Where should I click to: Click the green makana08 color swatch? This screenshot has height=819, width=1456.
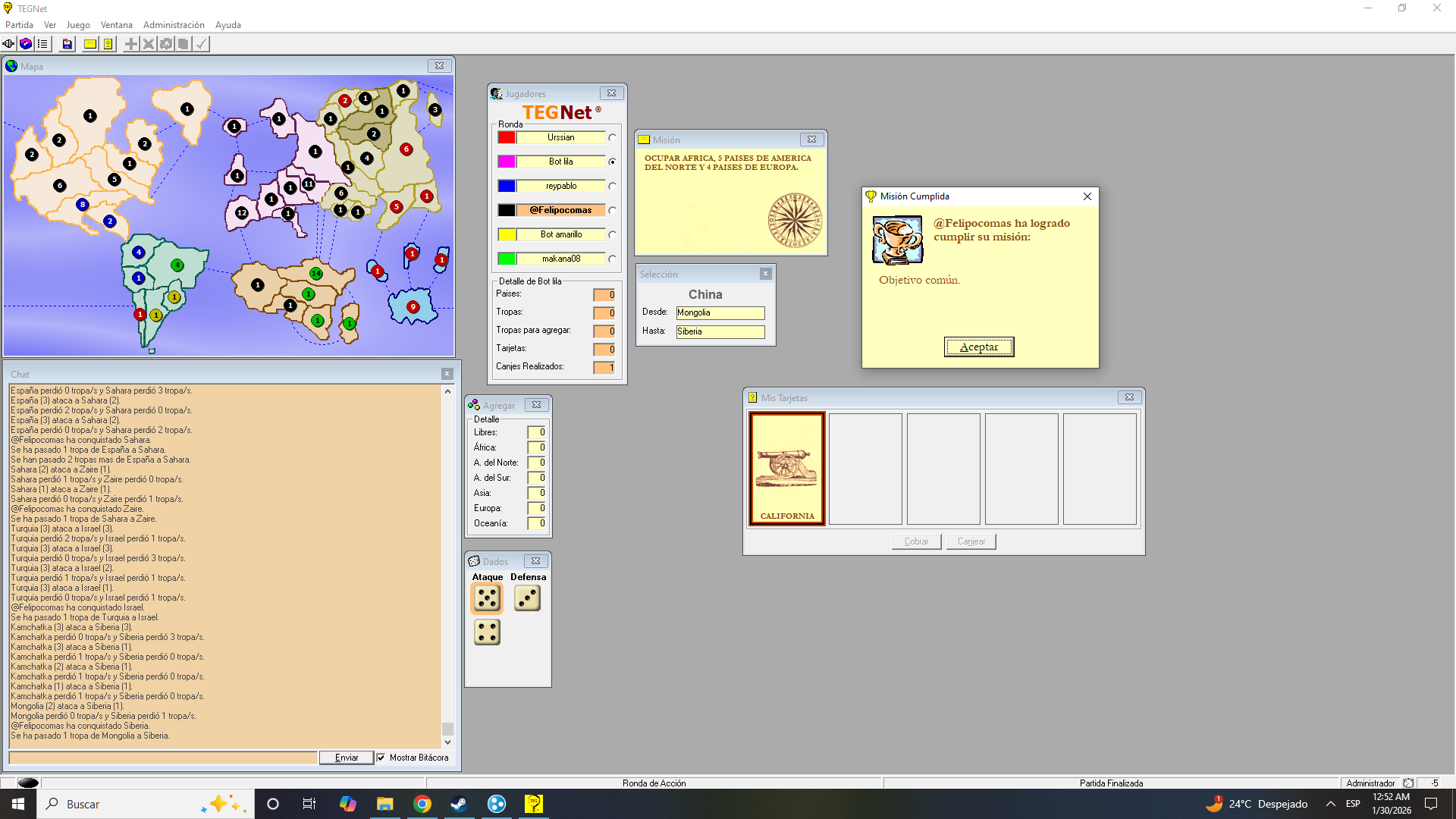point(507,259)
